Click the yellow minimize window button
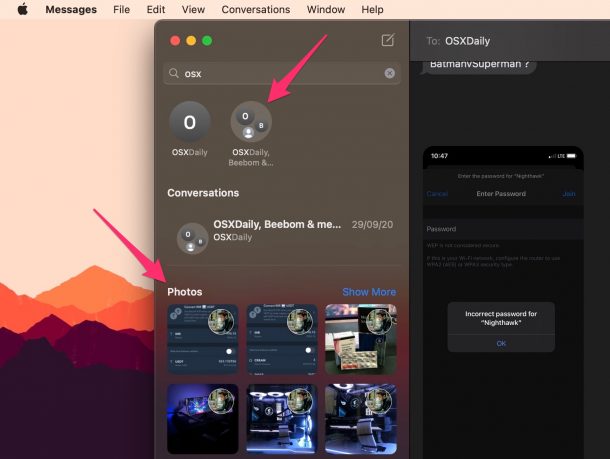Screen dimensions: 610x459 pos(191,41)
